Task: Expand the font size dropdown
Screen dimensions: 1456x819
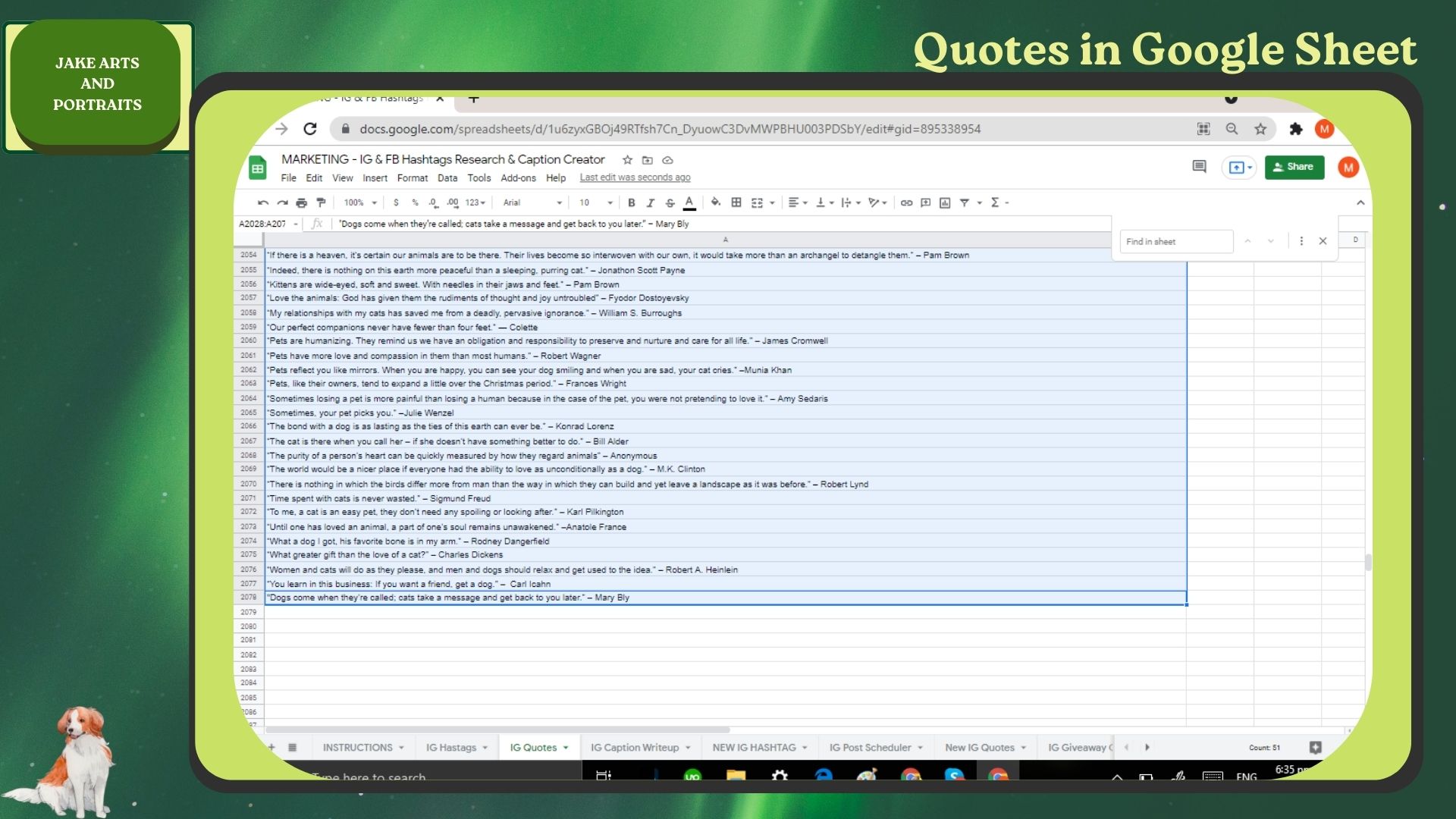Action: (x=596, y=203)
